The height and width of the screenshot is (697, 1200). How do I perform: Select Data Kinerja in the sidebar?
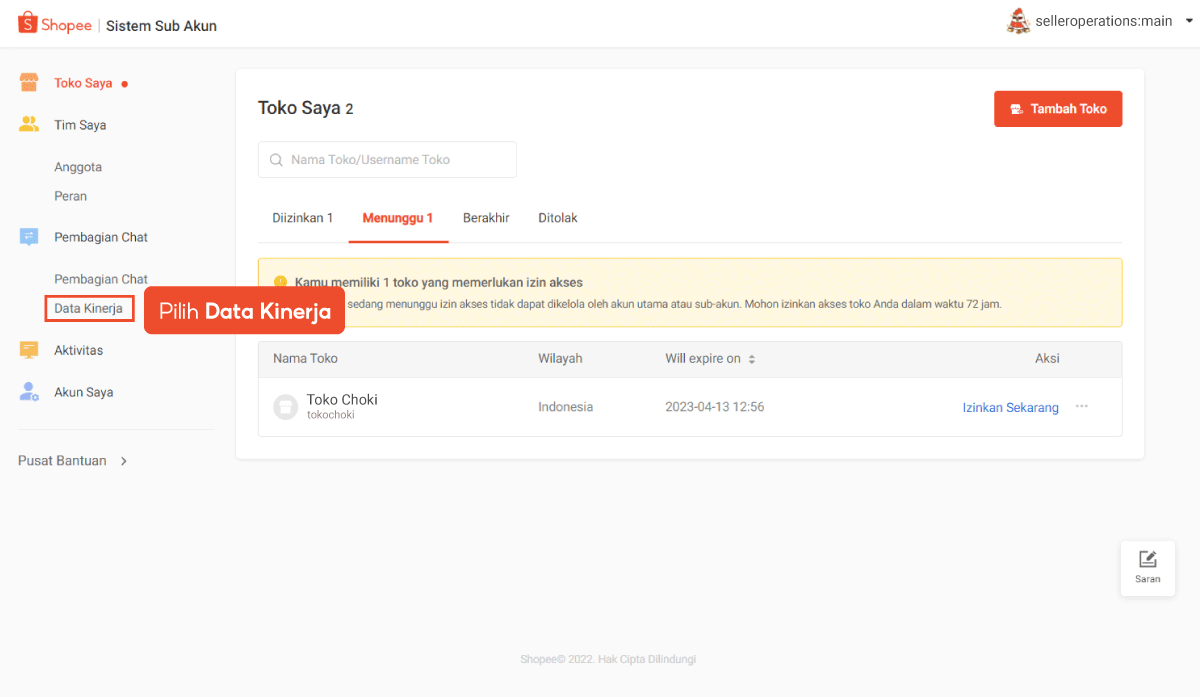(x=88, y=308)
